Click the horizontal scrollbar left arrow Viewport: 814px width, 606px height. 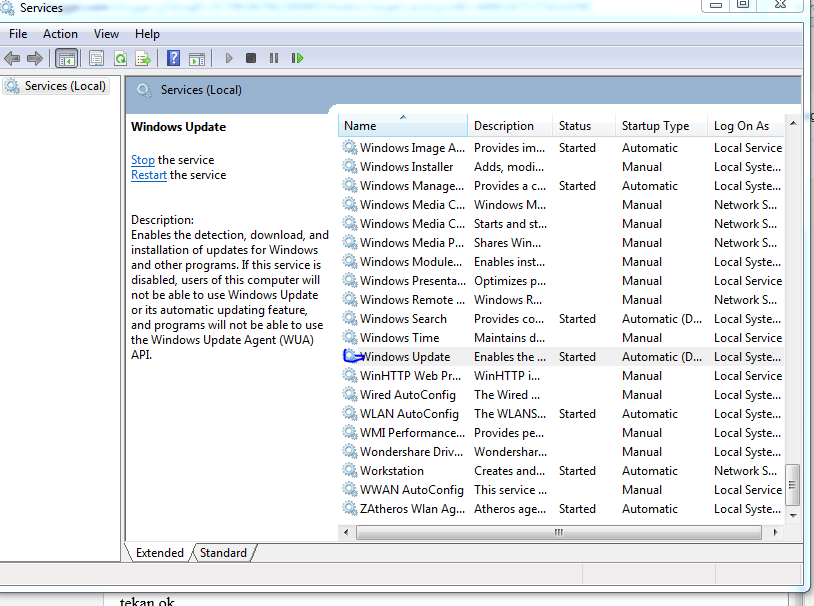pyautogui.click(x=346, y=532)
